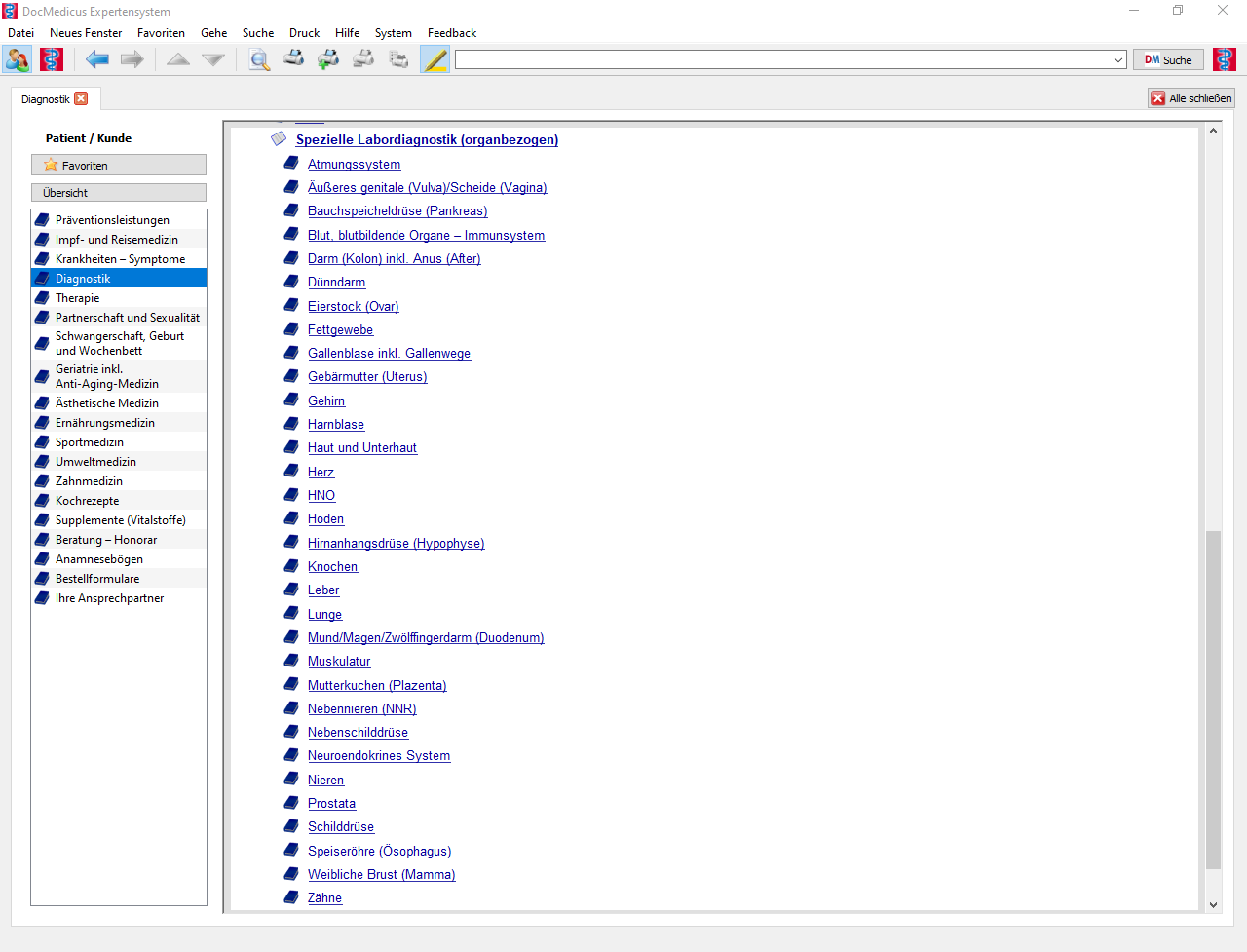Screen dimensions: 1247x952
Task: Open the Neues Fenster menu
Action: [x=86, y=33]
